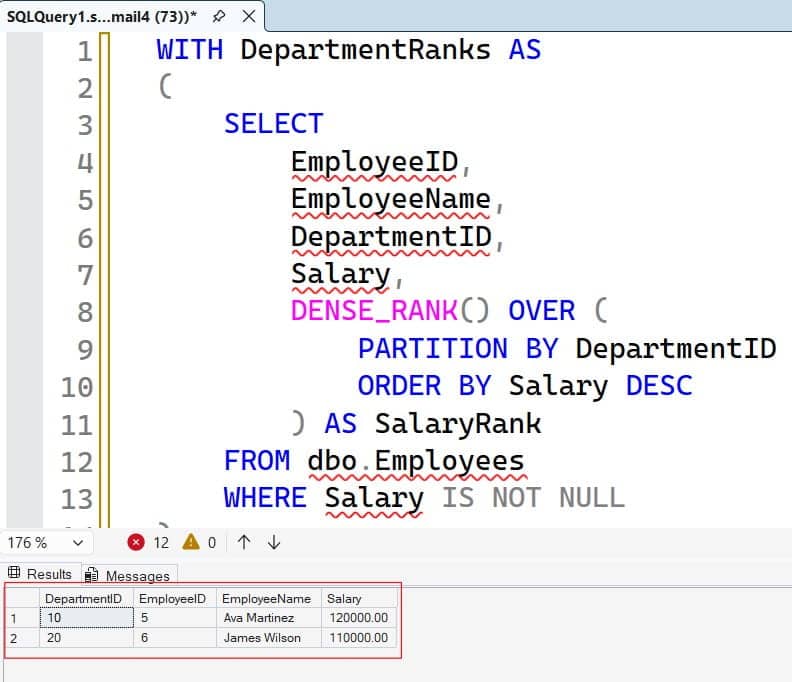Click the yellow warning count icon
The width and height of the screenshot is (792, 682).
191,542
